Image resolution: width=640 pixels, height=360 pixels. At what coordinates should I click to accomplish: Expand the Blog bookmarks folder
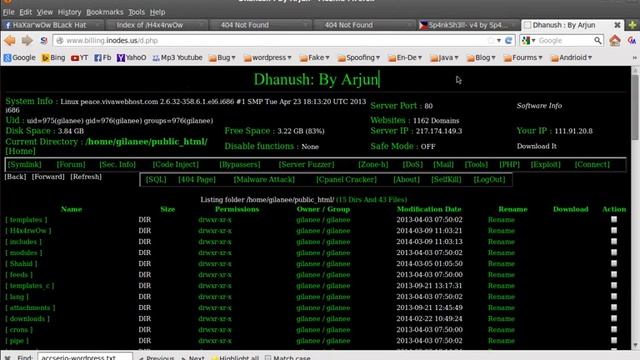(x=481, y=58)
